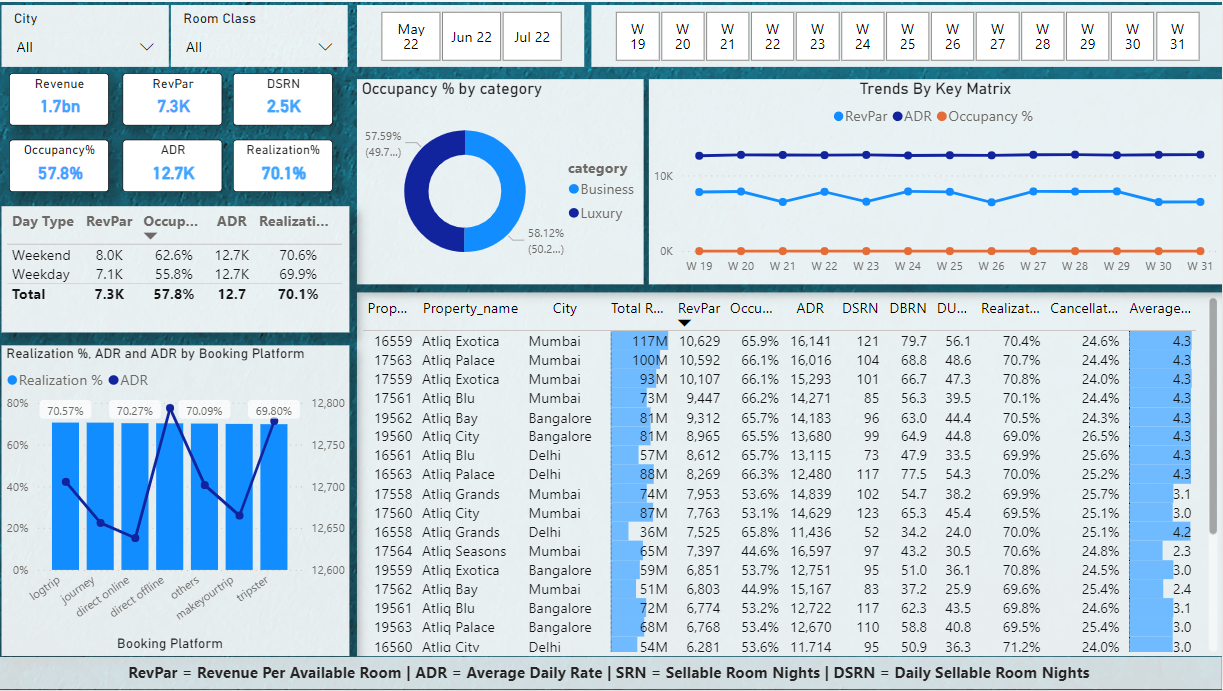1223x691 pixels.
Task: Click sort arrow under Occupancy day-type column
Action: (151, 236)
